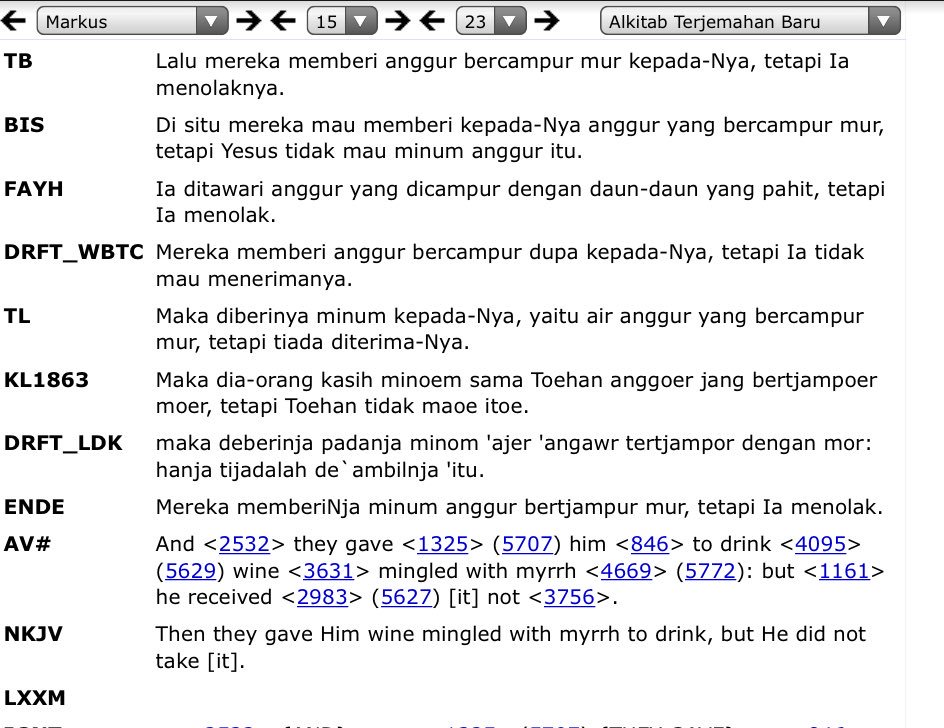Open the verse 23 dropdown
944x728 pixels.
[491, 21]
